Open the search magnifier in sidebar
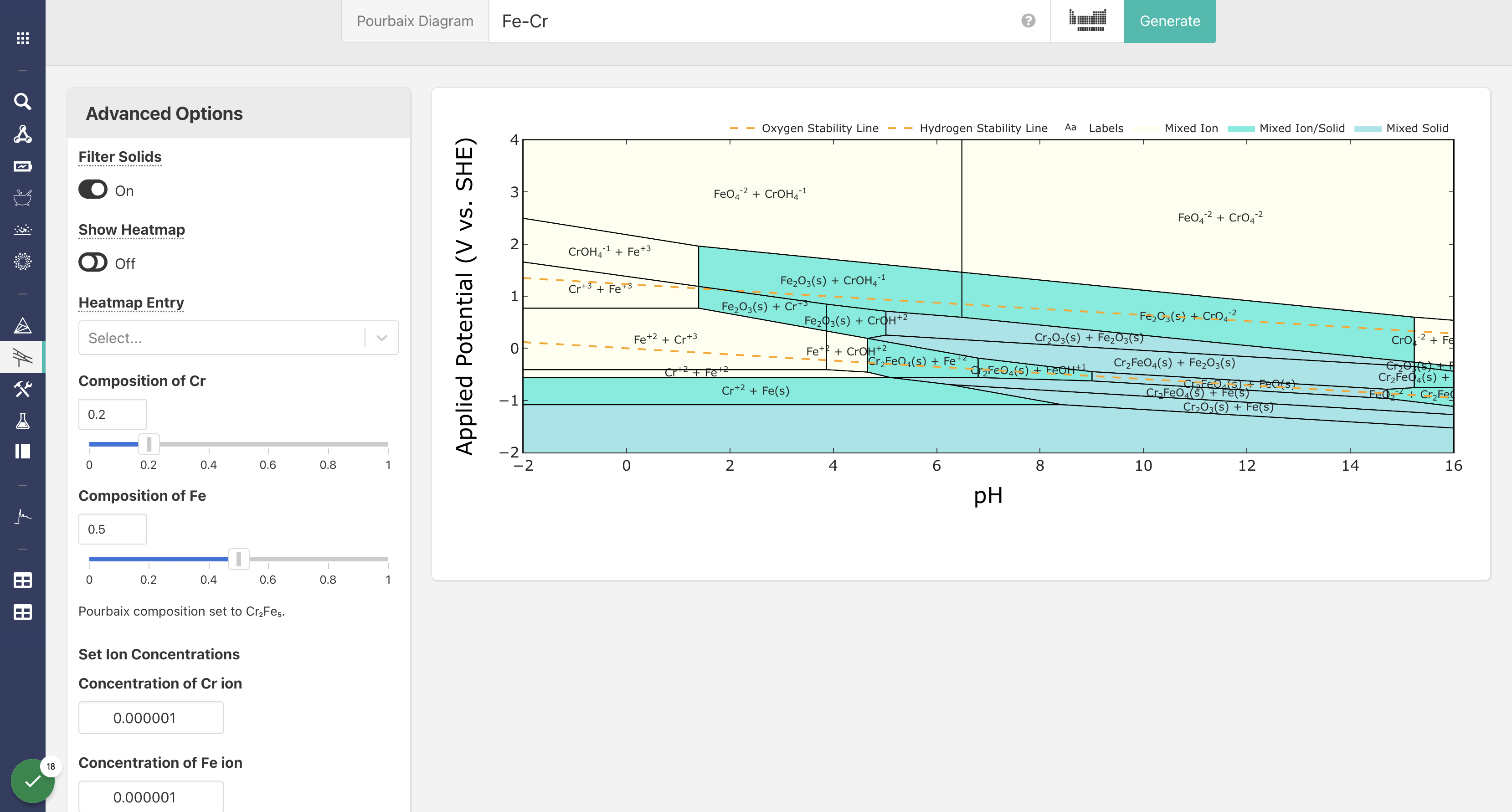The height and width of the screenshot is (812, 1512). [22, 101]
